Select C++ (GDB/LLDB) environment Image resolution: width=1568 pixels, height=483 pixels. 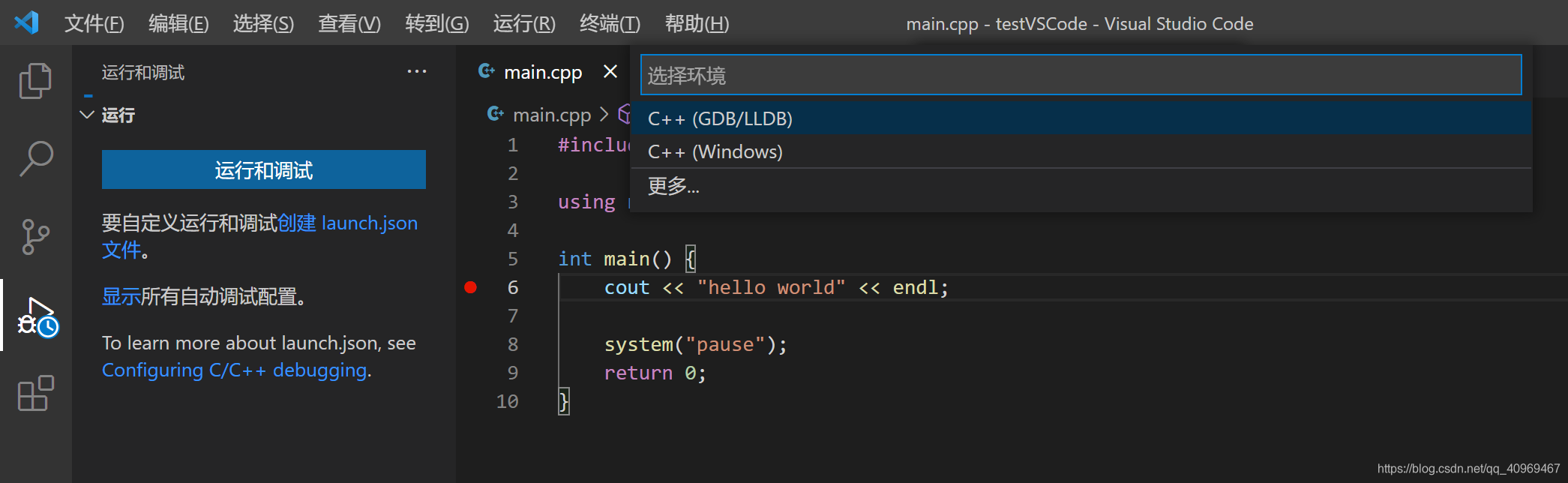(1081, 118)
